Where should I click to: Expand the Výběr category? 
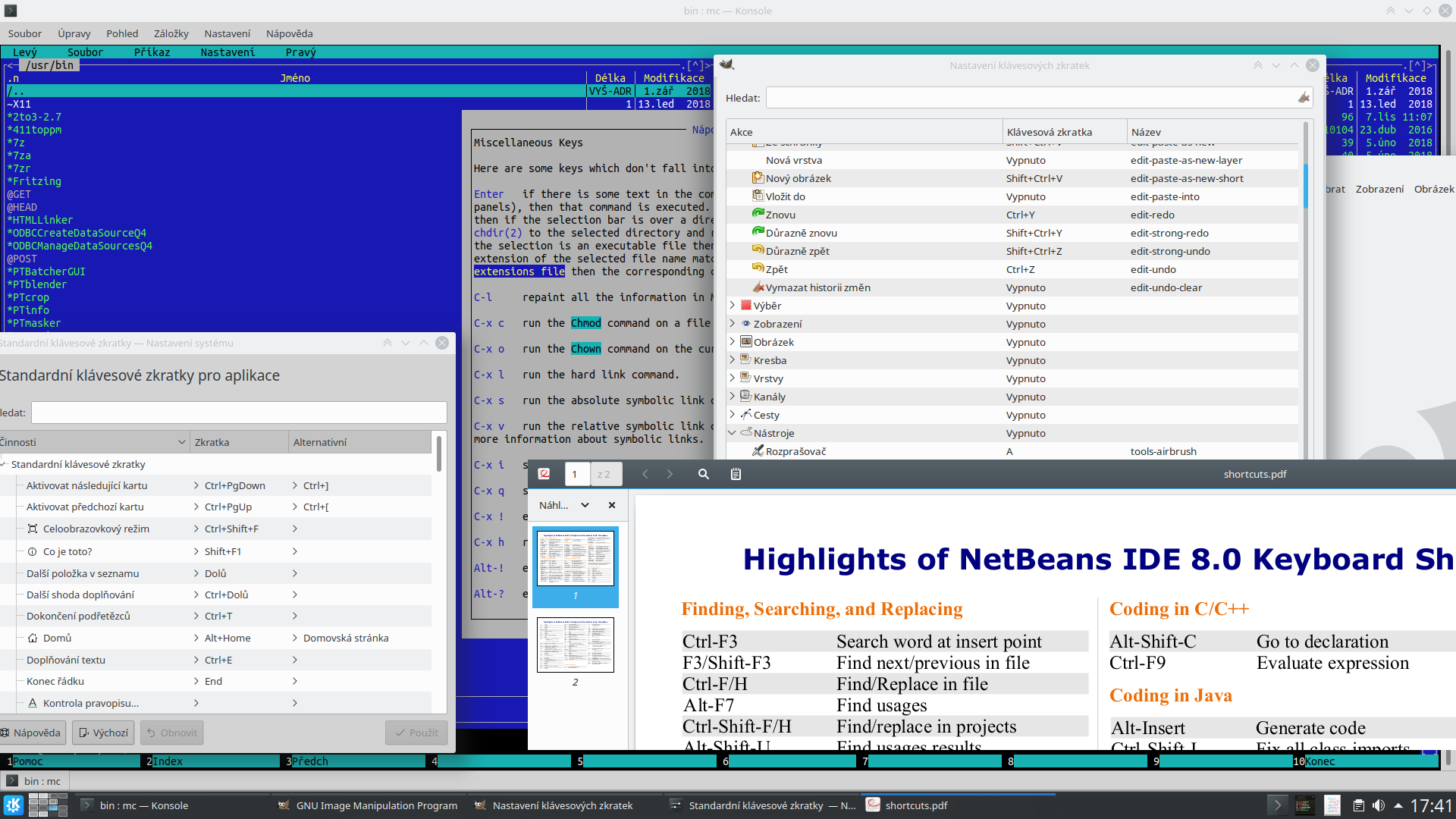(x=733, y=305)
